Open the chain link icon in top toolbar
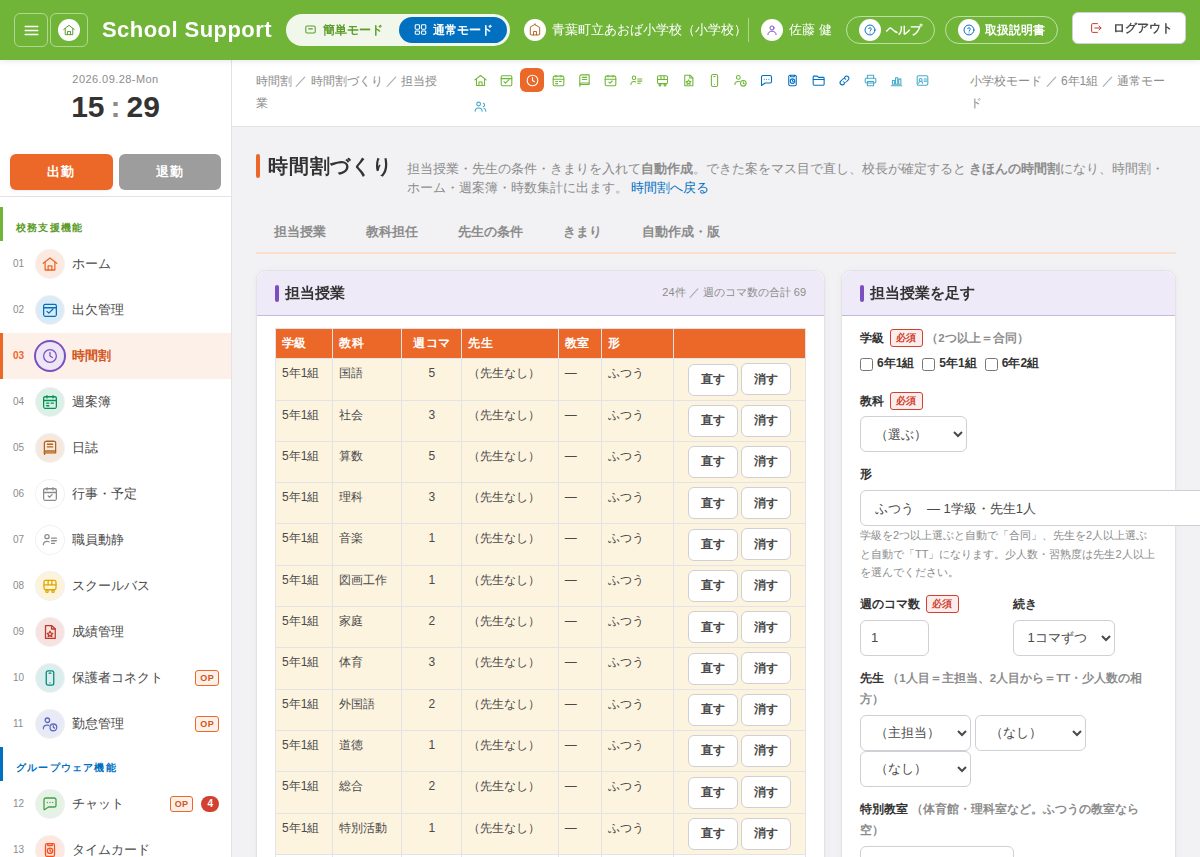Image resolution: width=1200 pixels, height=857 pixels. (844, 80)
